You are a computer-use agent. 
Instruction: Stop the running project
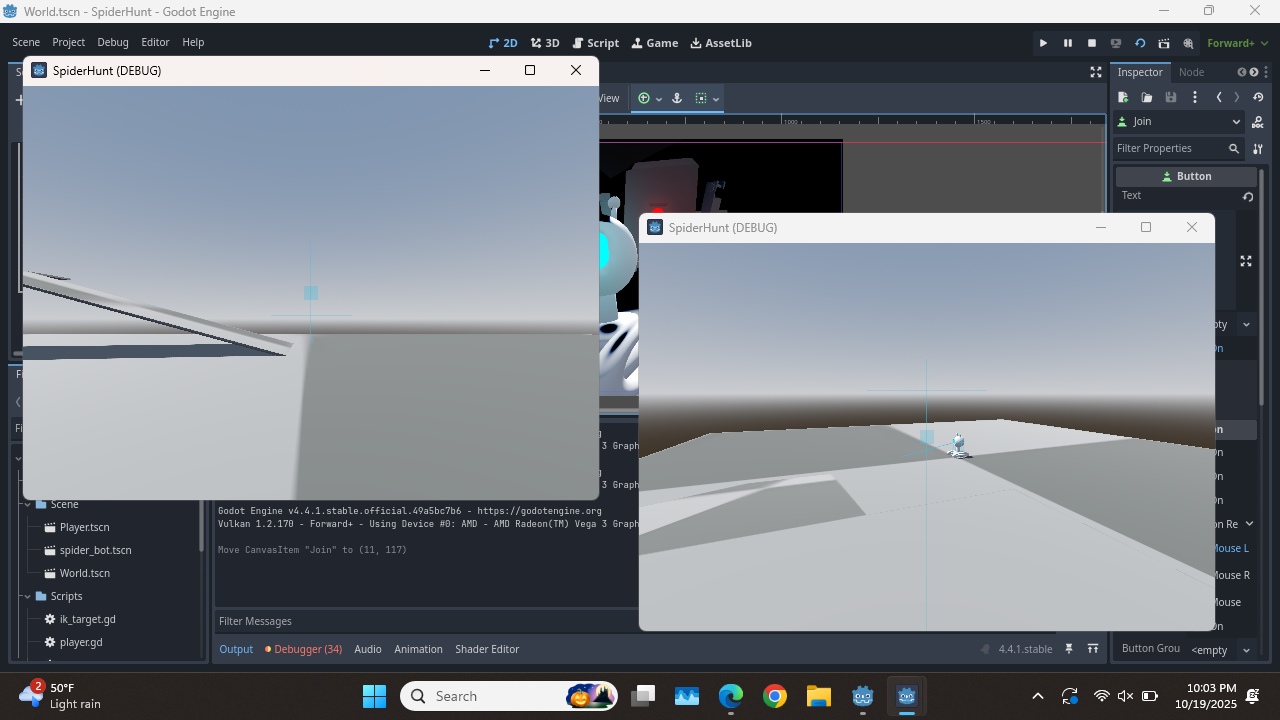tap(1092, 43)
